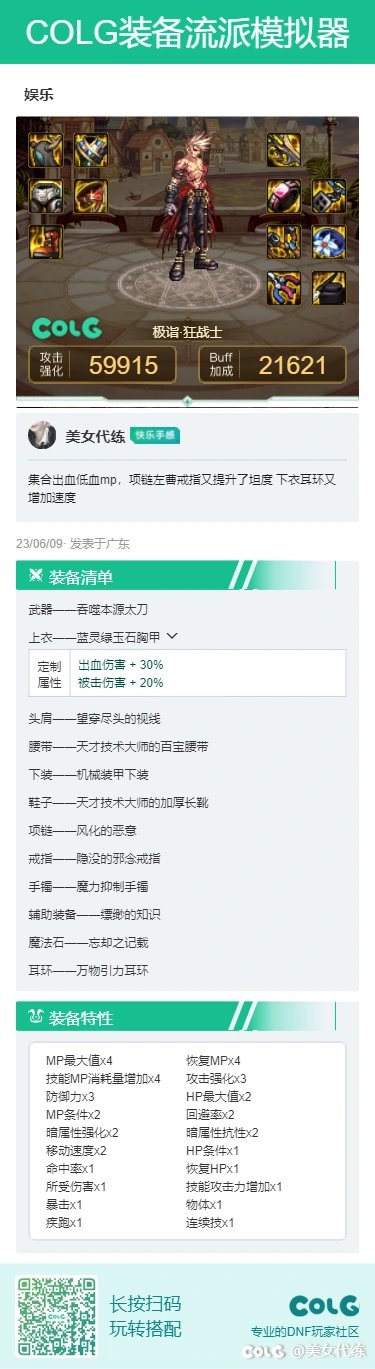This screenshot has height=1369, width=375.
Task: Click the shoulder armor equipment icon
Action: 46,150
